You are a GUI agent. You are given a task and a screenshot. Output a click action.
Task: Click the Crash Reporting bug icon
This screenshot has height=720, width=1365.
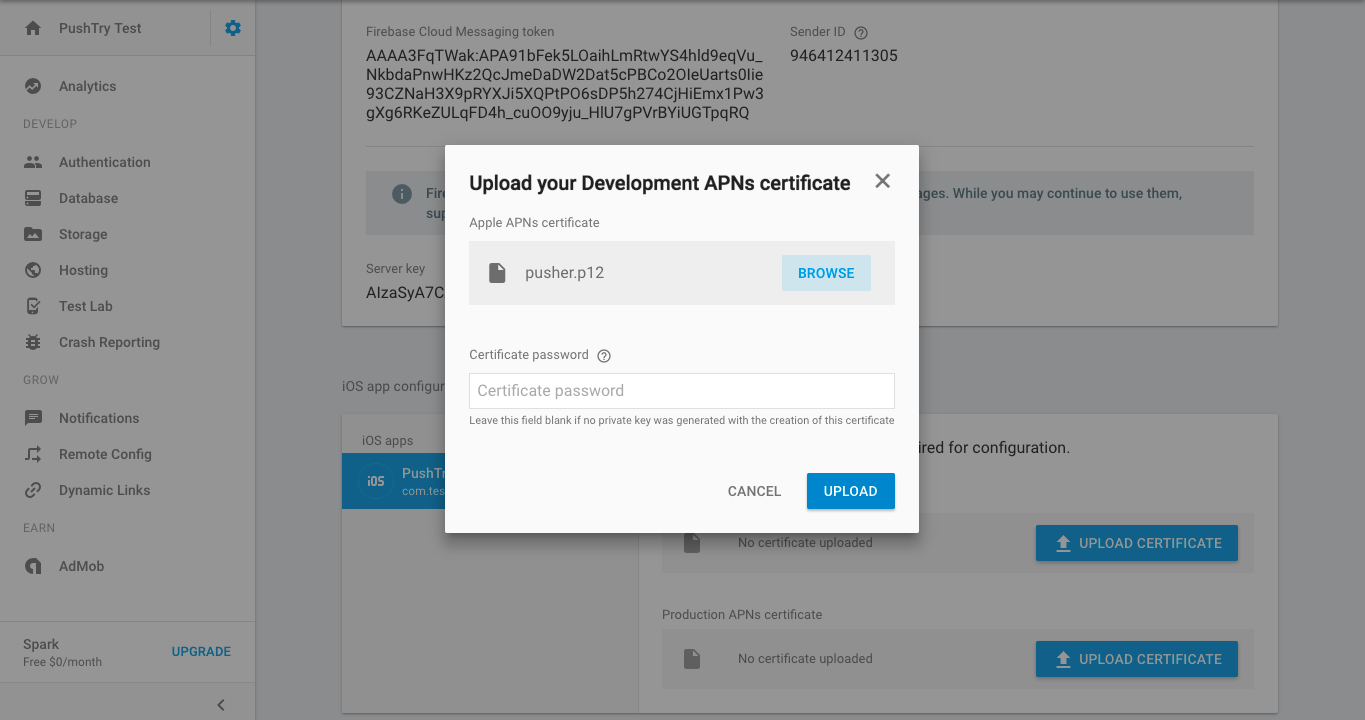[33, 342]
